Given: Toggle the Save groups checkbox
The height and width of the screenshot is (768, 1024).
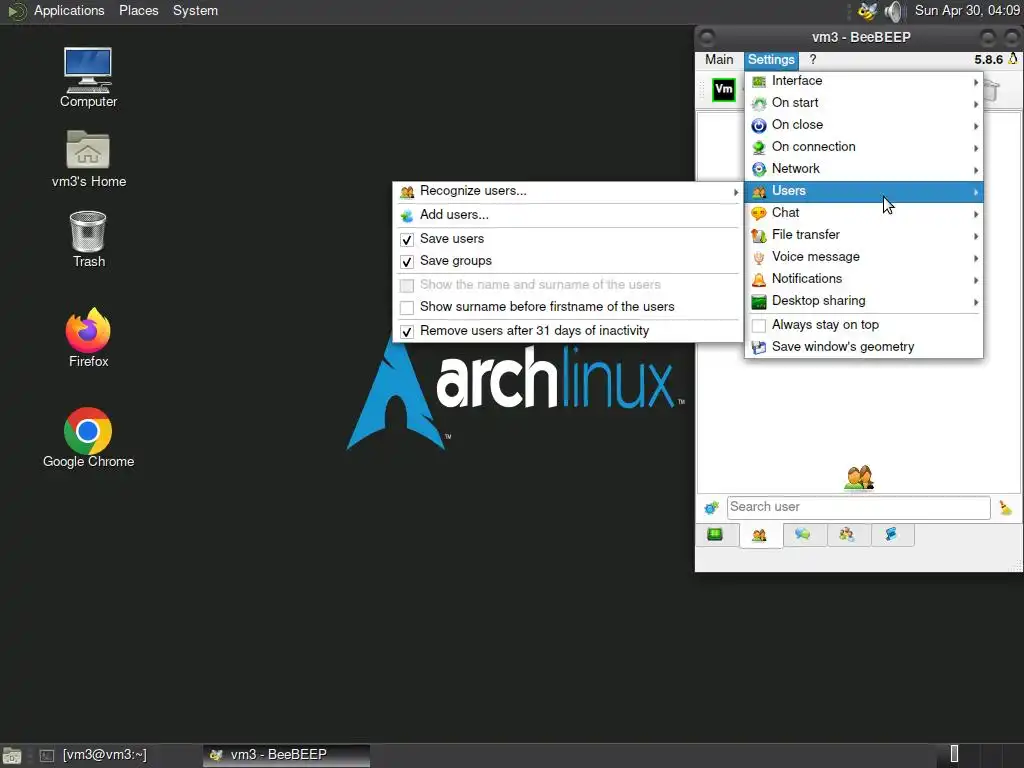Looking at the screenshot, I should 407,262.
